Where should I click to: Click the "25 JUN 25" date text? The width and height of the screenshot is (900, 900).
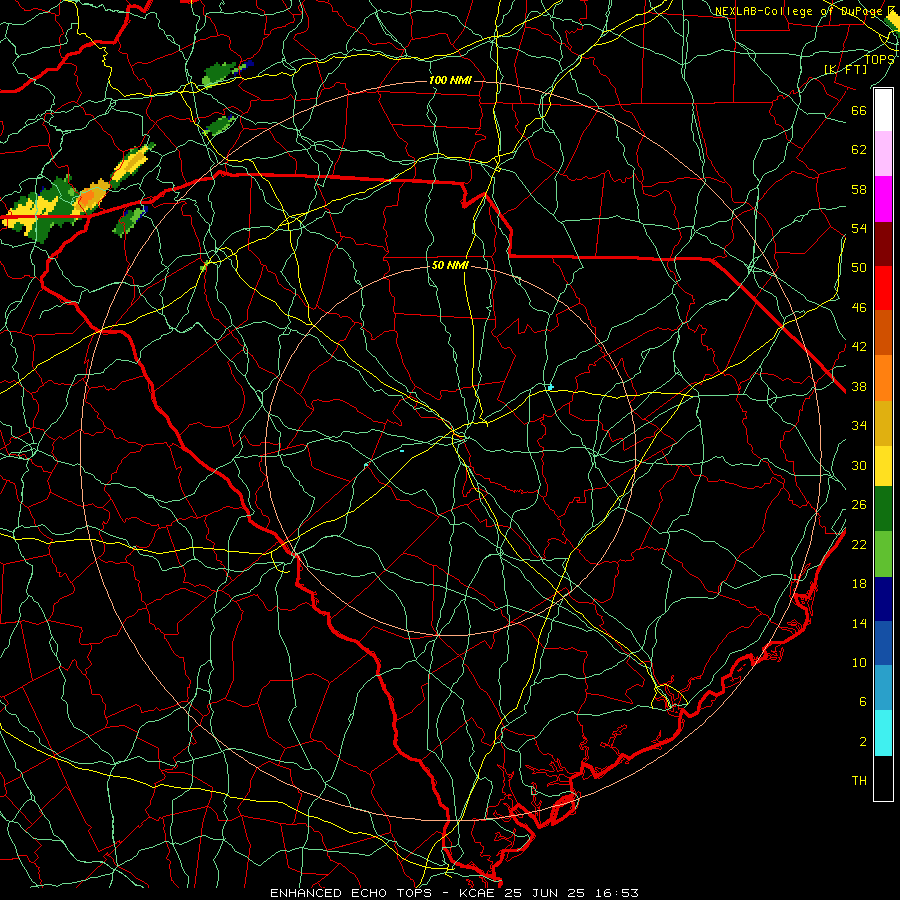point(544,893)
